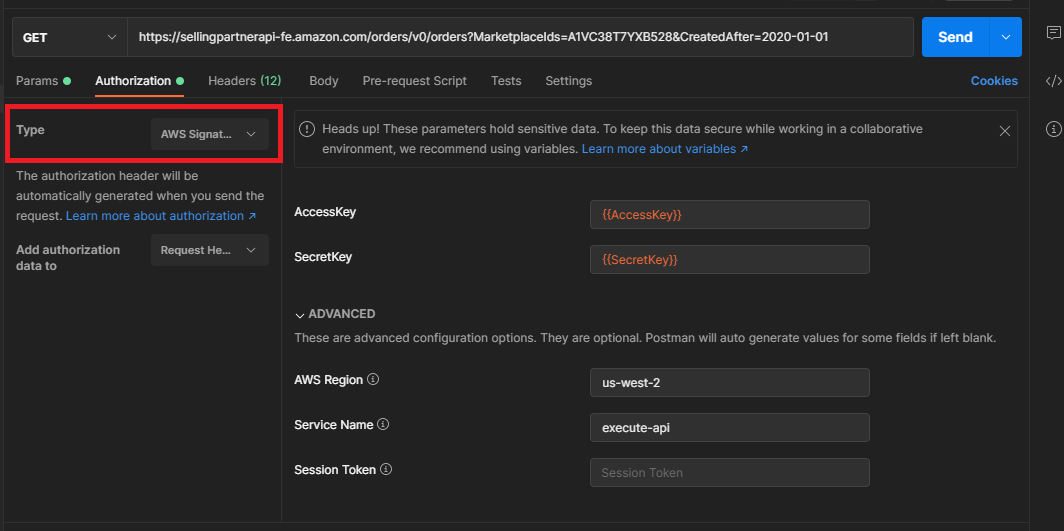This screenshot has width=1064, height=531.
Task: Open the request info icon in right sidebar
Action: 1053,128
